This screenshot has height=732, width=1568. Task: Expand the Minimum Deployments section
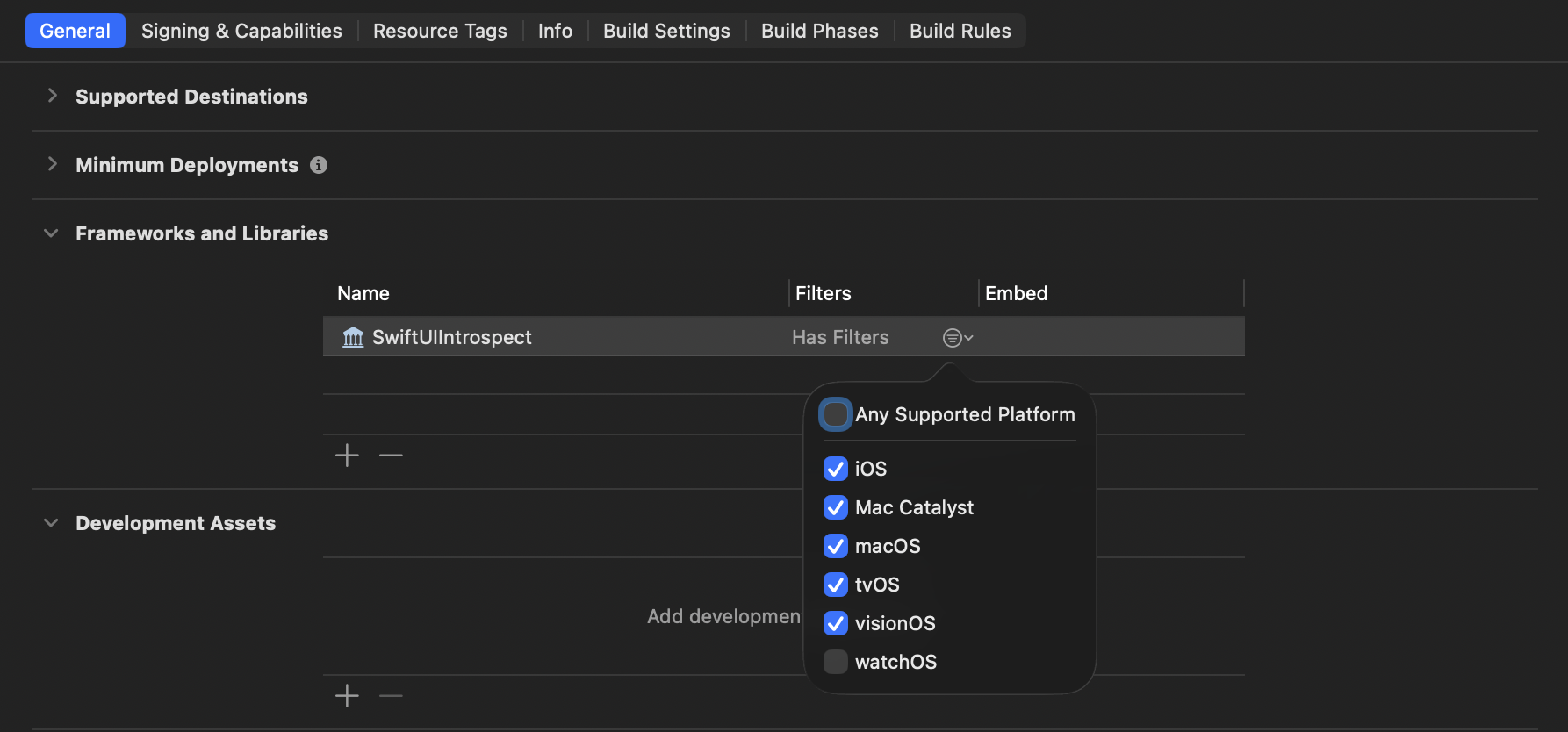click(52, 164)
